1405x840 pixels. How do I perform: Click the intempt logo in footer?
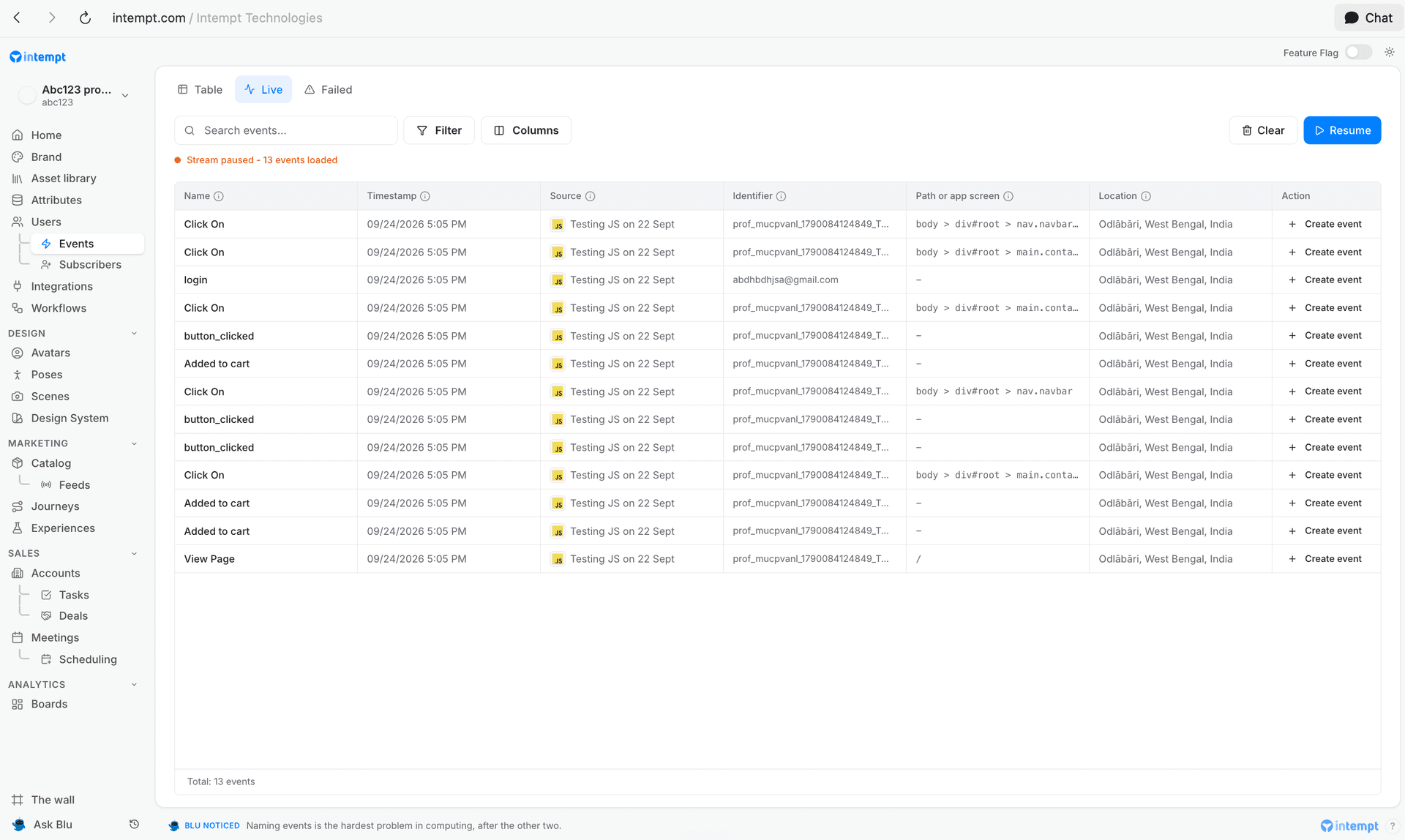[1349, 826]
